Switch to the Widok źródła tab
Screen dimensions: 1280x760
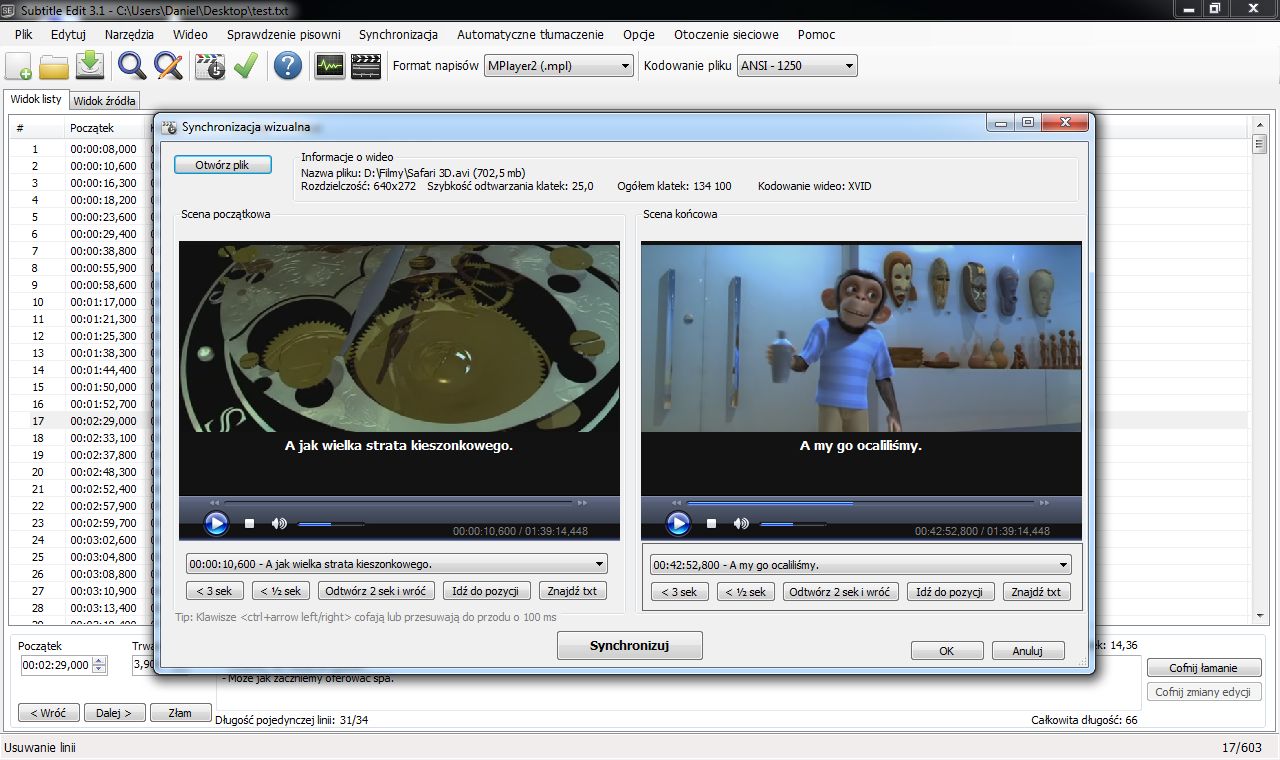pyautogui.click(x=105, y=101)
